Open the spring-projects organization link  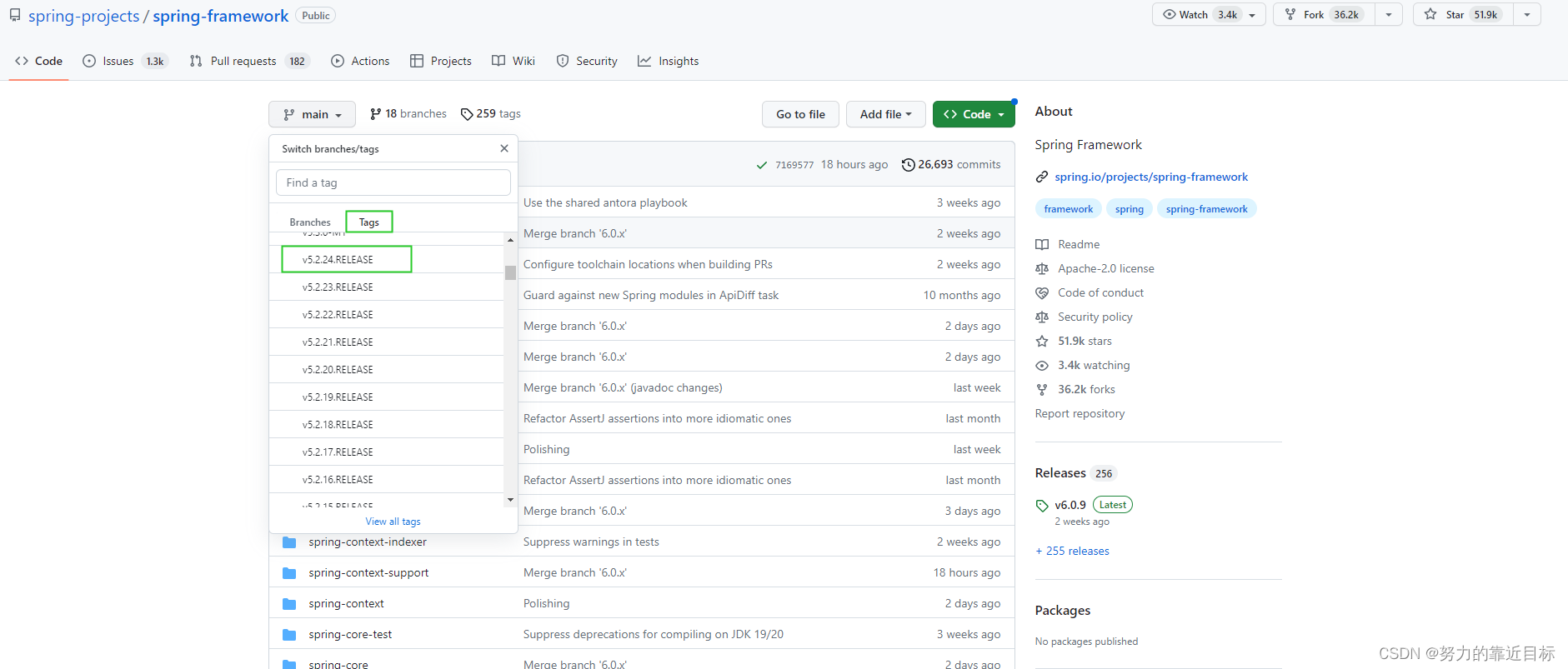coord(84,16)
